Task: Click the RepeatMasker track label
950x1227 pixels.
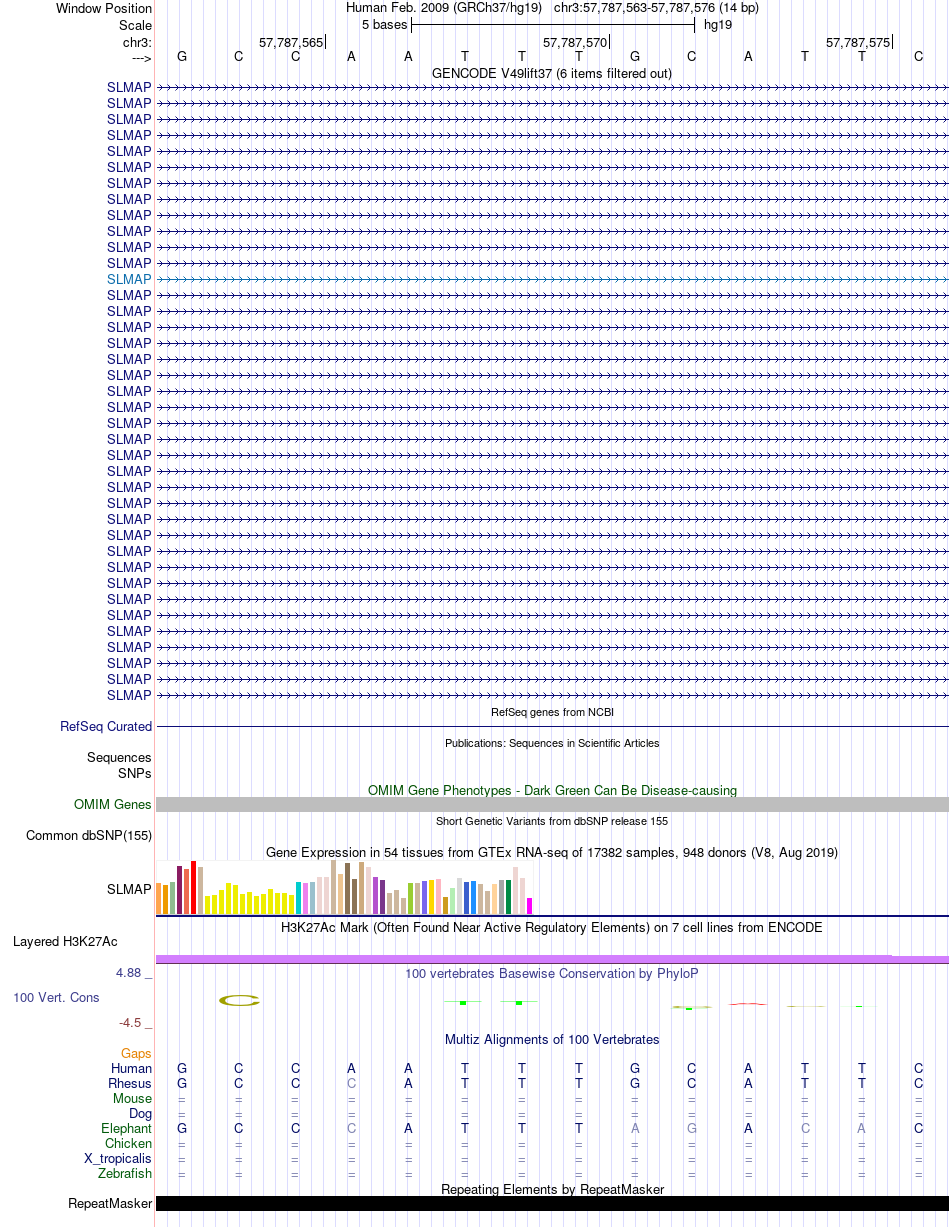Action: (110, 1203)
